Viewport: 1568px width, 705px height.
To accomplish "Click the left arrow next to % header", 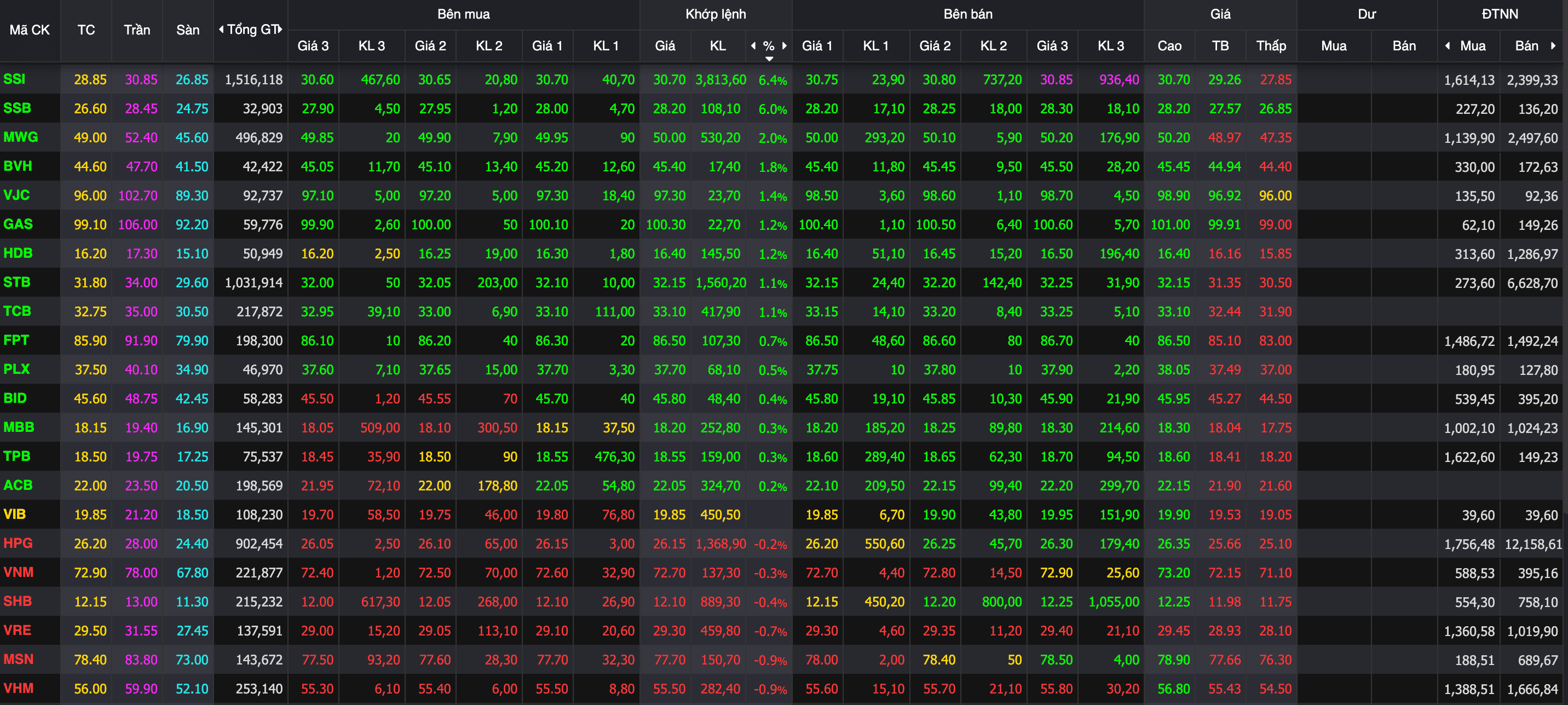I will pyautogui.click(x=753, y=45).
